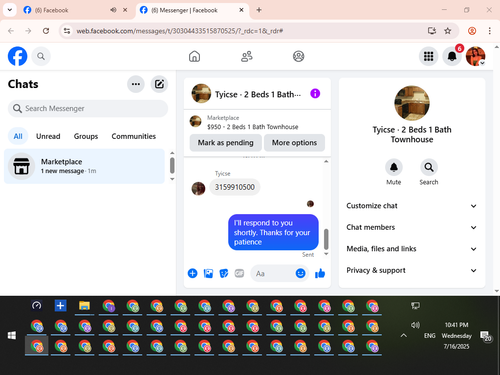Open more actions plus icon in composer
Viewport: 500px width, 375px height.
(193, 273)
